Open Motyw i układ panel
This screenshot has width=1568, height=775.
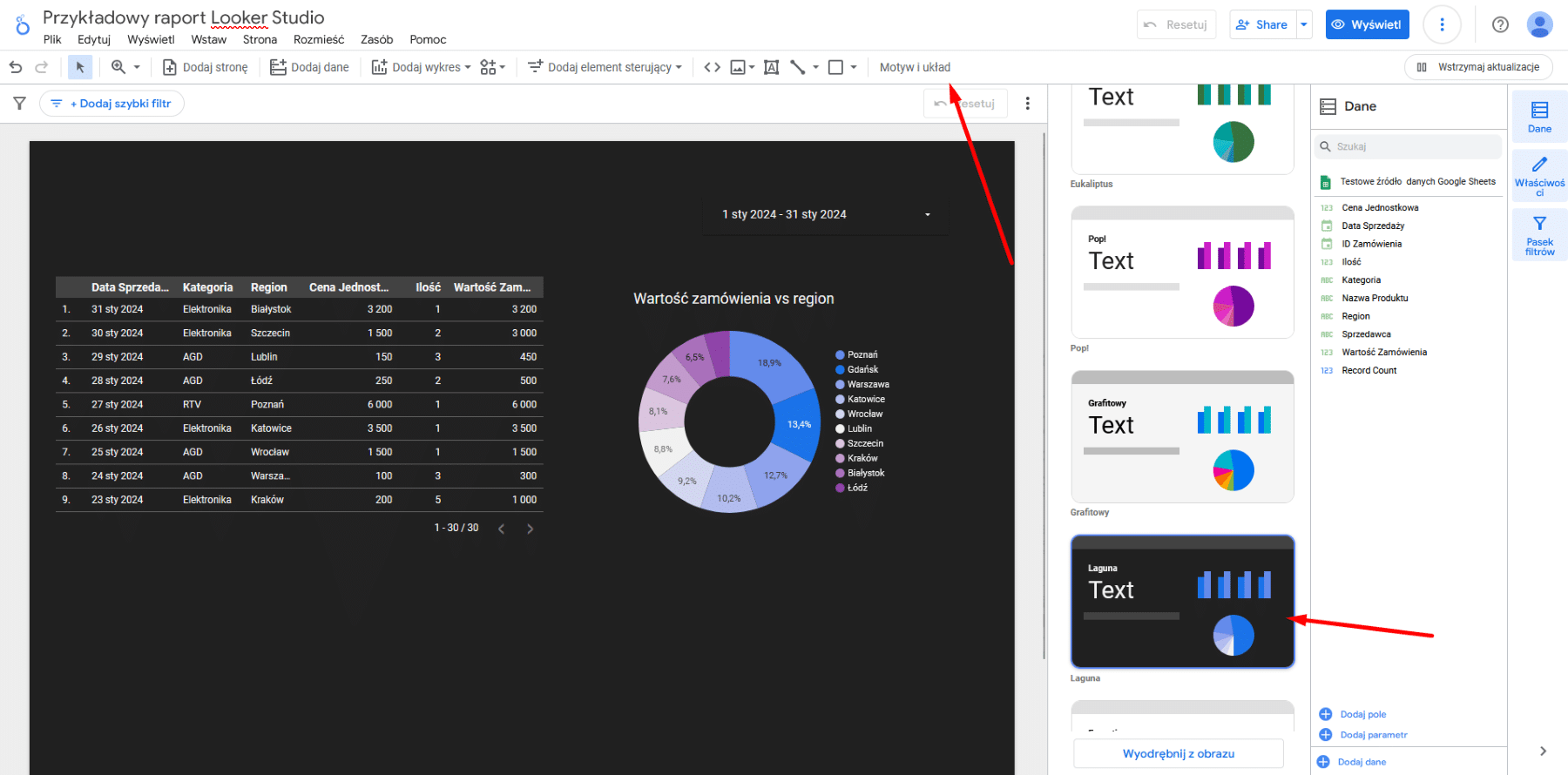point(915,67)
